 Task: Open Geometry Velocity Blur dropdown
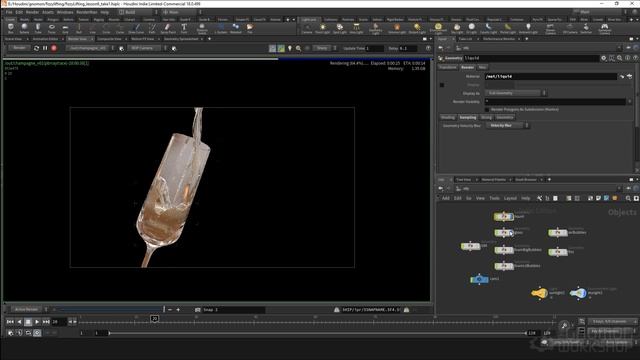tap(507, 126)
